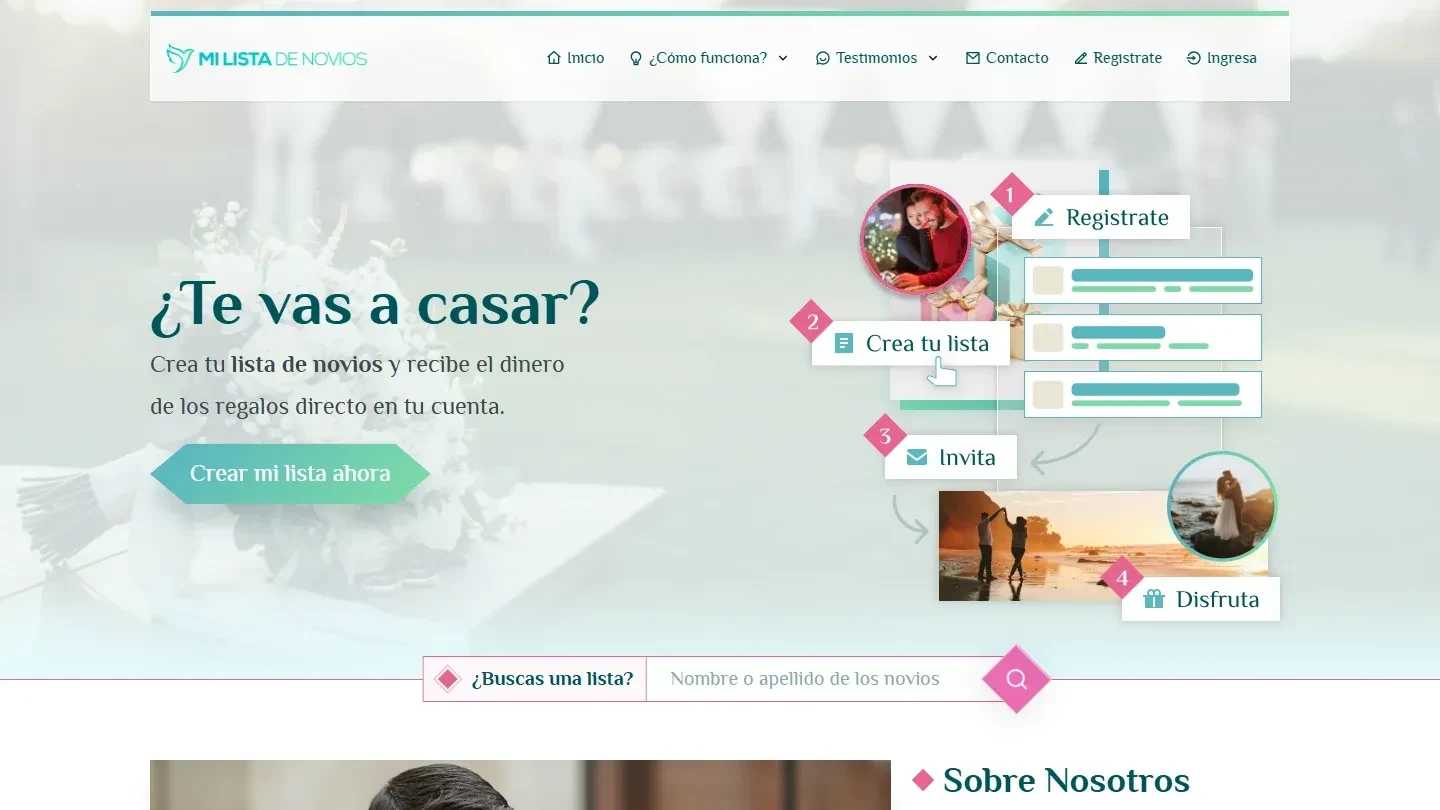Click the Mi Lista de Novios logo
This screenshot has height=810, width=1440.
(267, 59)
